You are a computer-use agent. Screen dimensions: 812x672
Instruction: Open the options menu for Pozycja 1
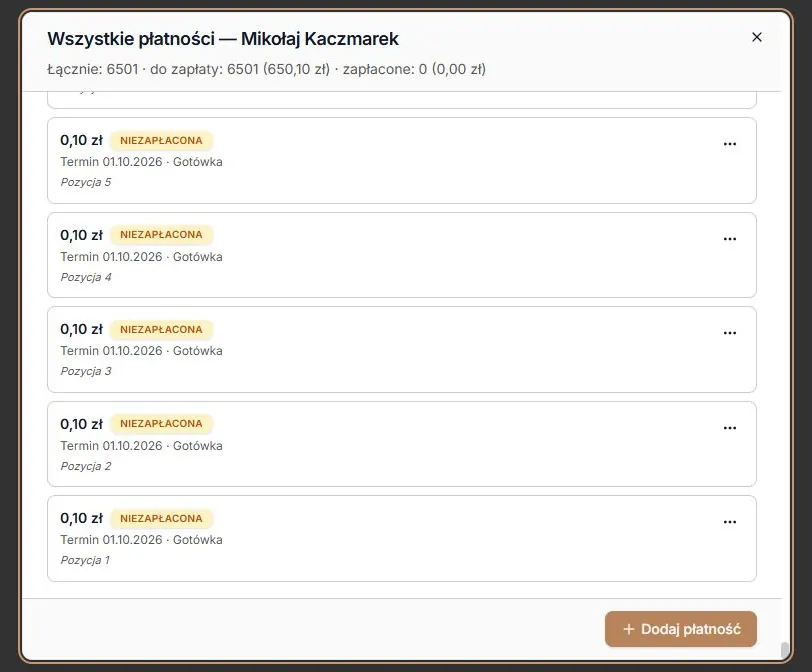click(730, 522)
